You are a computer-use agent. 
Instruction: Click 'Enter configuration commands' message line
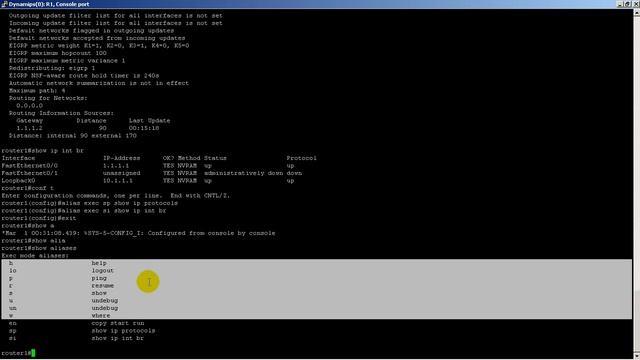116,196
